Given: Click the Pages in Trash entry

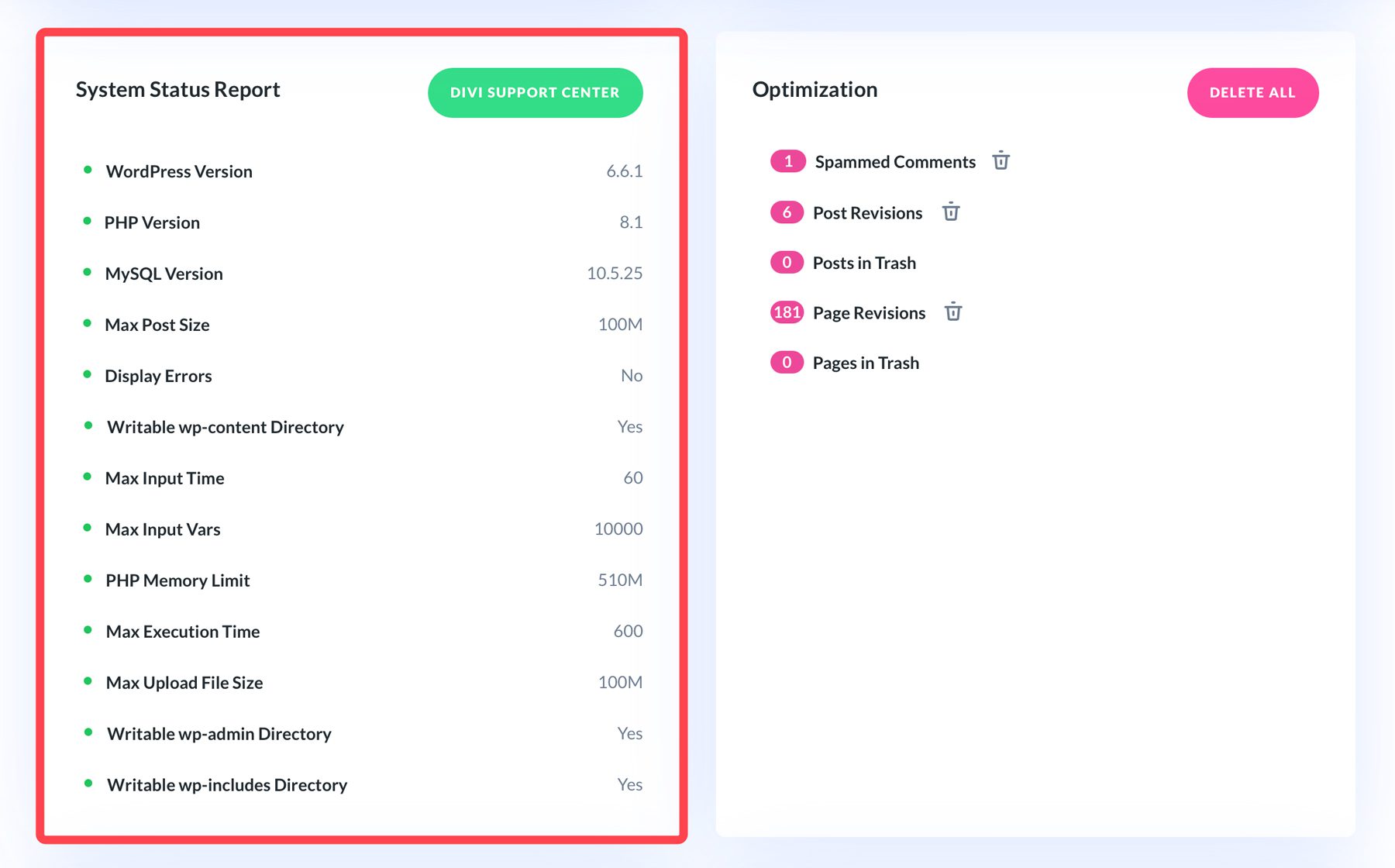Looking at the screenshot, I should (x=866, y=362).
